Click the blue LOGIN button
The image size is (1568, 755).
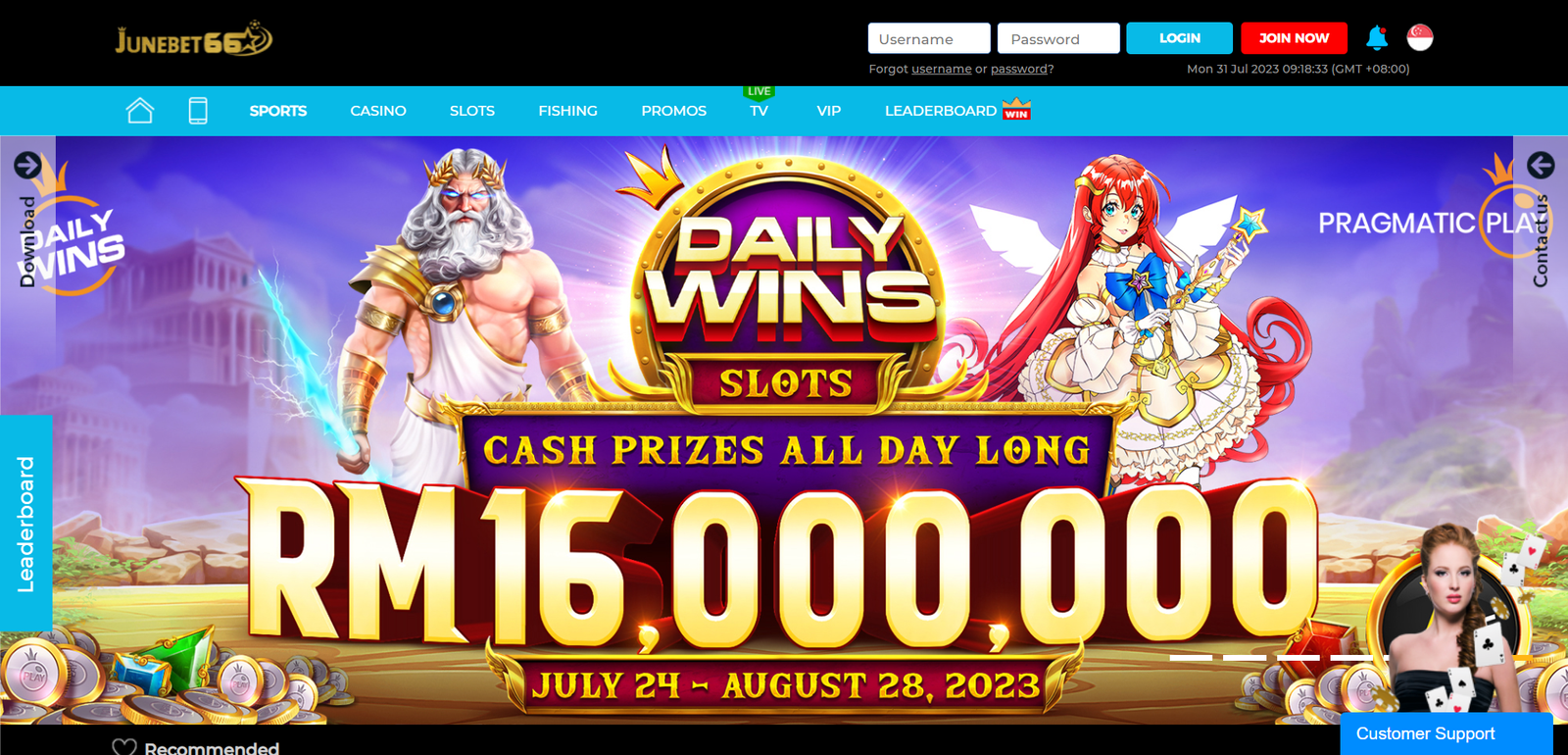[x=1180, y=38]
